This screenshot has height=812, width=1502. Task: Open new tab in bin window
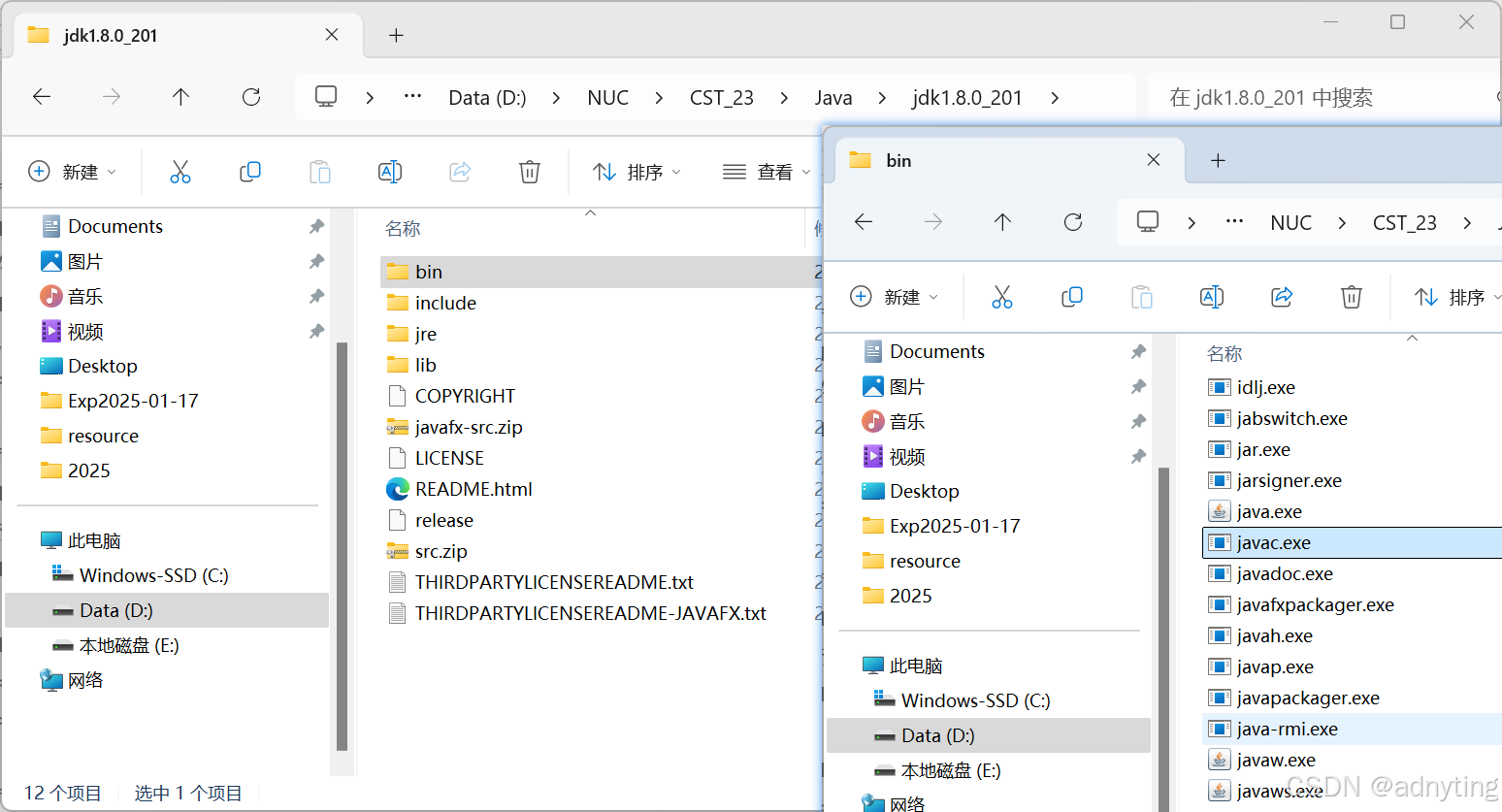tap(1218, 161)
